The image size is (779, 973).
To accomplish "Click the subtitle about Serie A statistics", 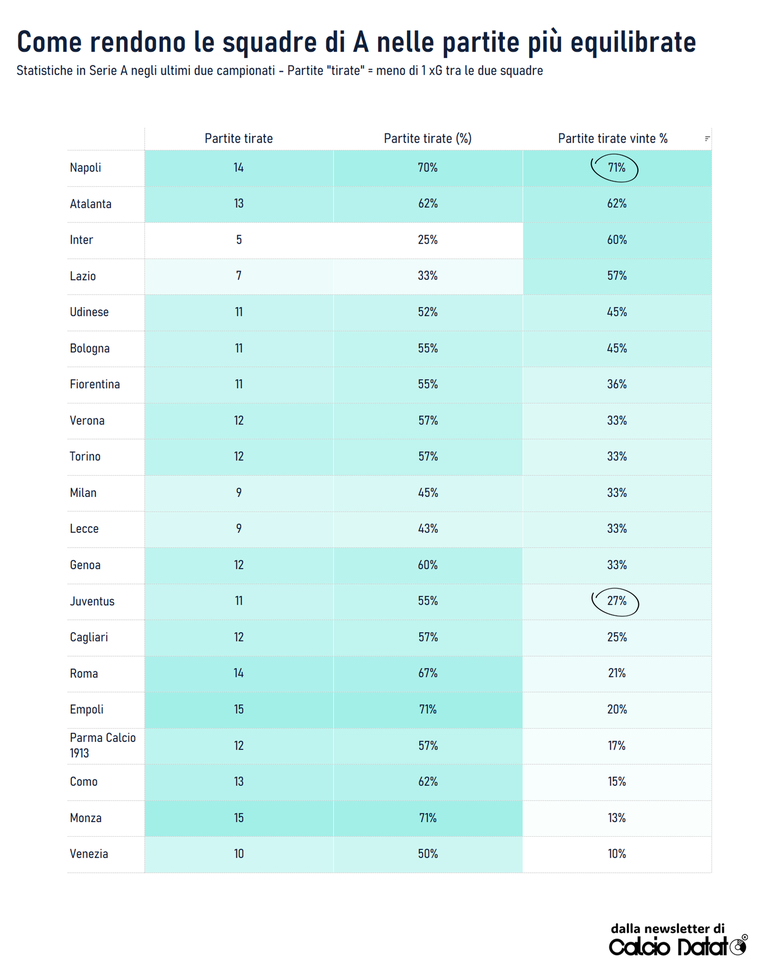I will tap(280, 72).
